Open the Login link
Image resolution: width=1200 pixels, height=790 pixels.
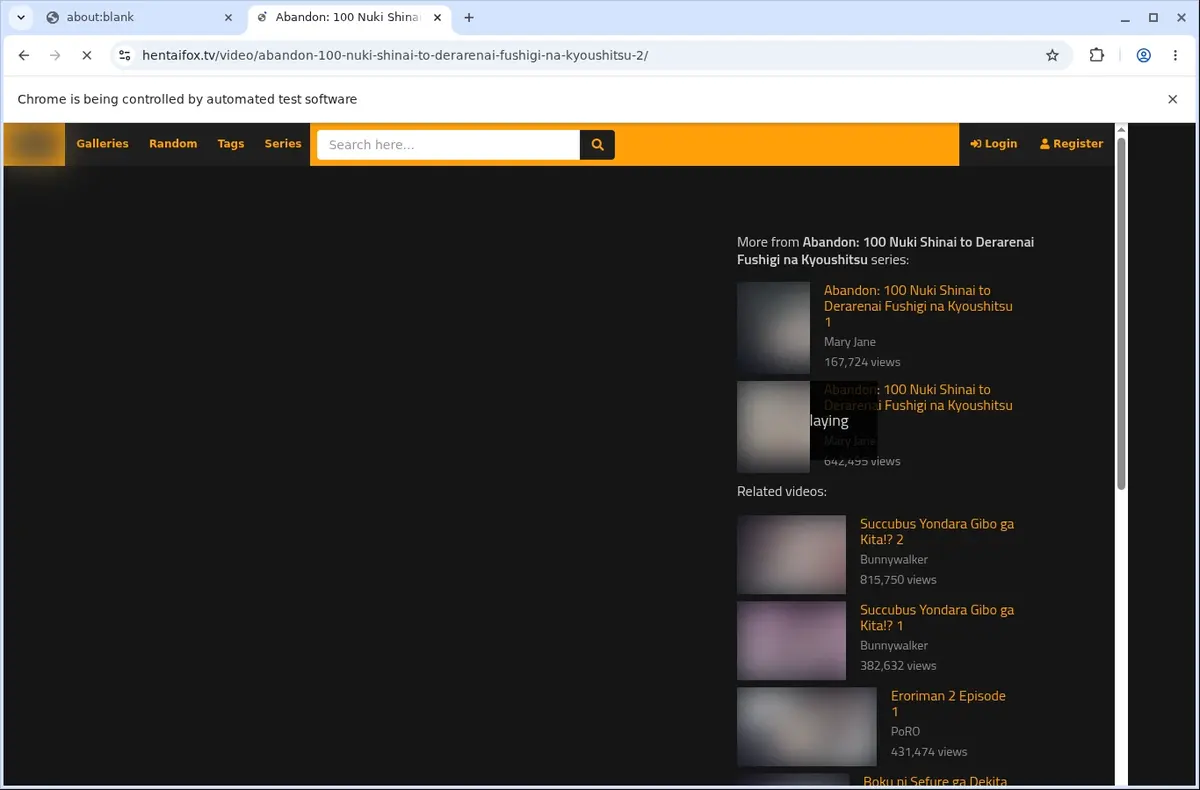993,144
